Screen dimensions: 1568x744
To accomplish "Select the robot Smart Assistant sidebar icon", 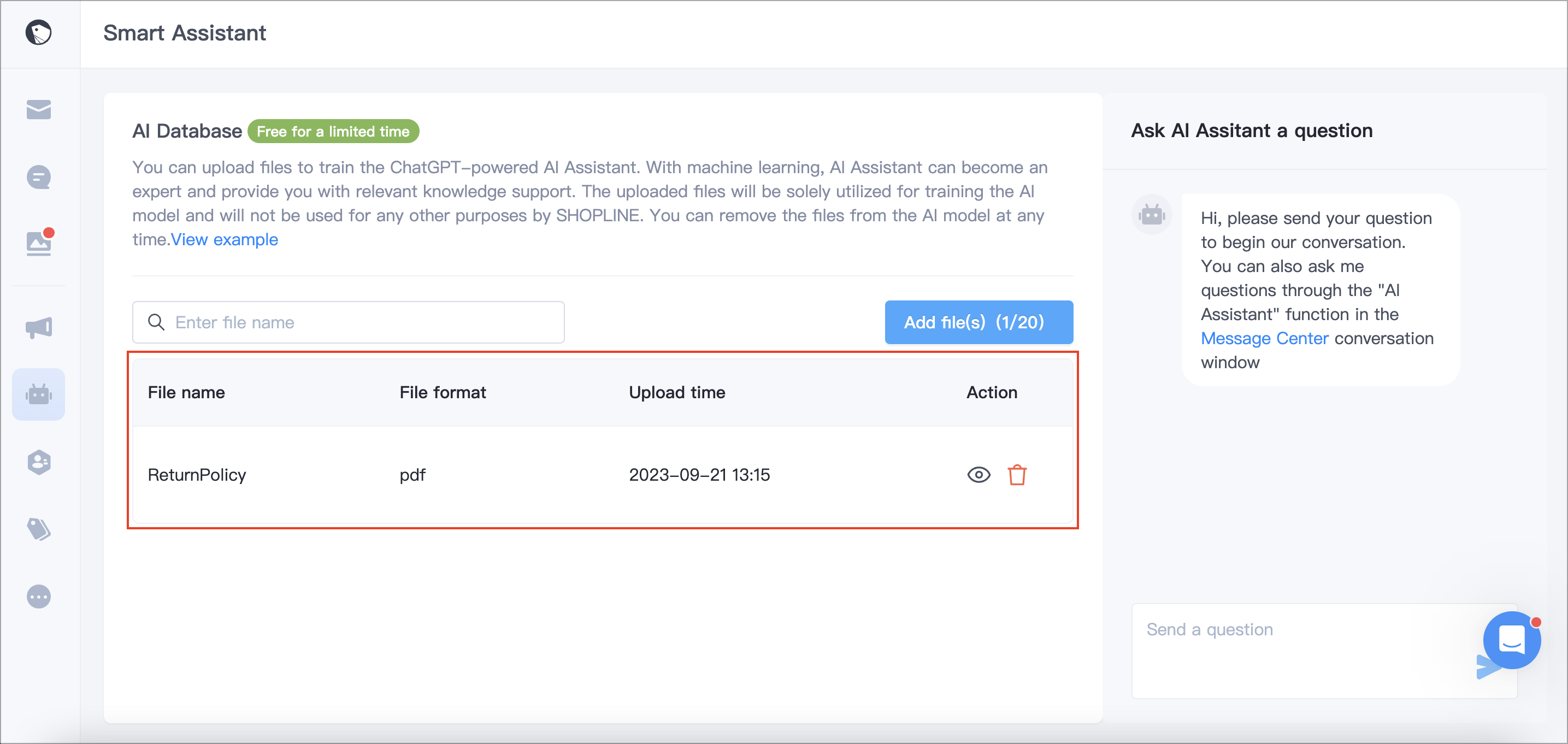I will click(38, 394).
